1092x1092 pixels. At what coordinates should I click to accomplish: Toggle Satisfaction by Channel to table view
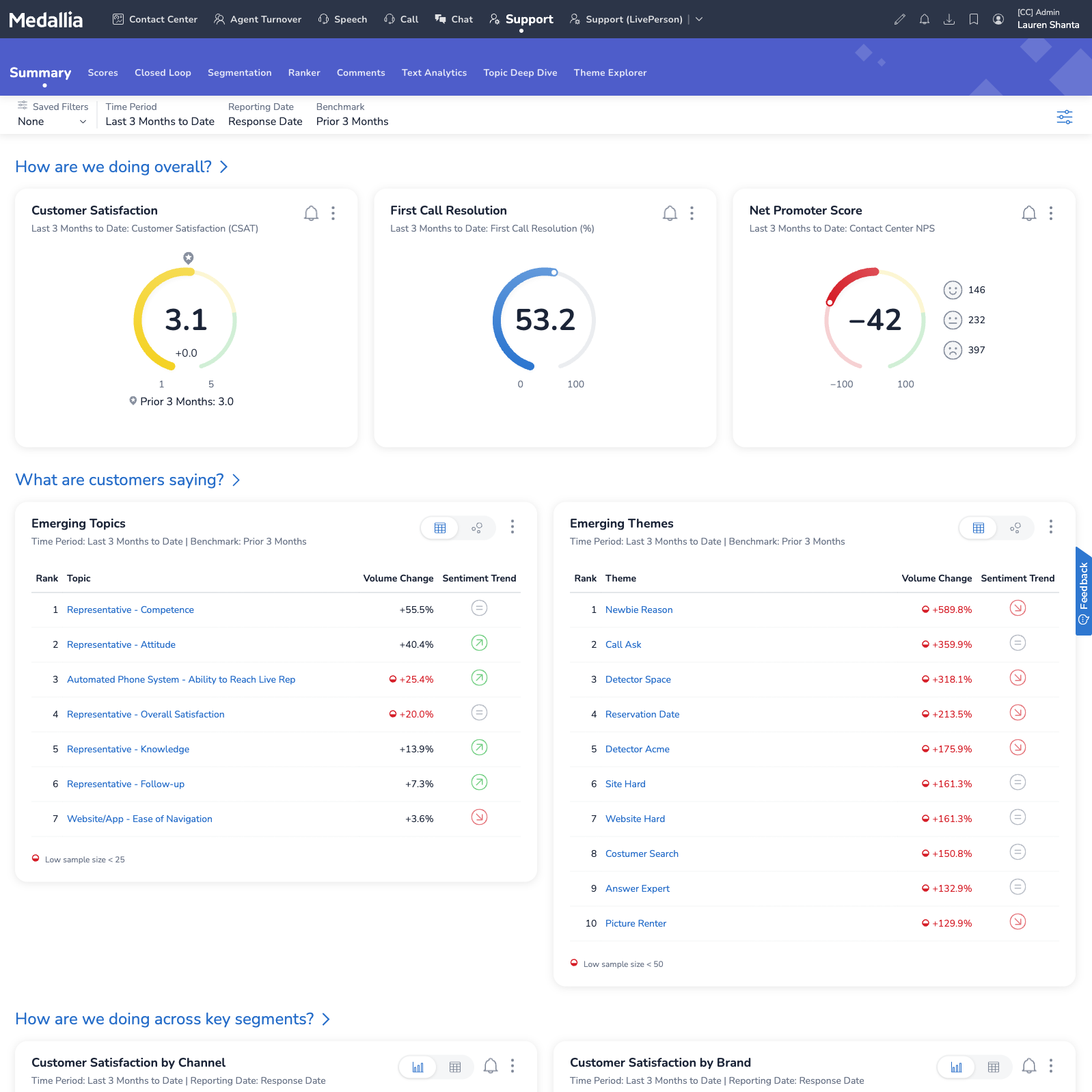[454, 1067]
